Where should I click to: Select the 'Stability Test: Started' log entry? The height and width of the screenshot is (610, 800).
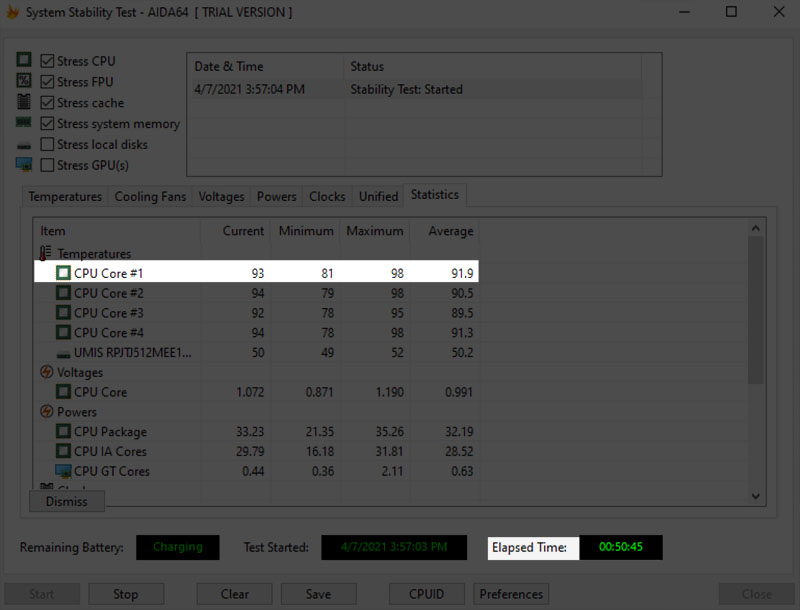(406, 89)
